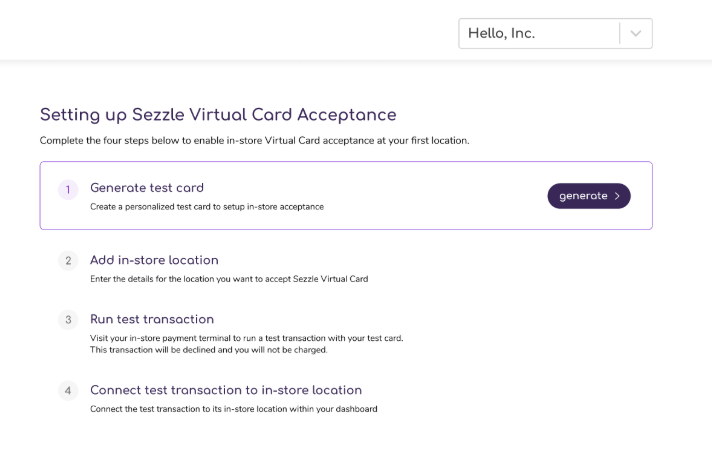Click the step 4 number circle

68,391
